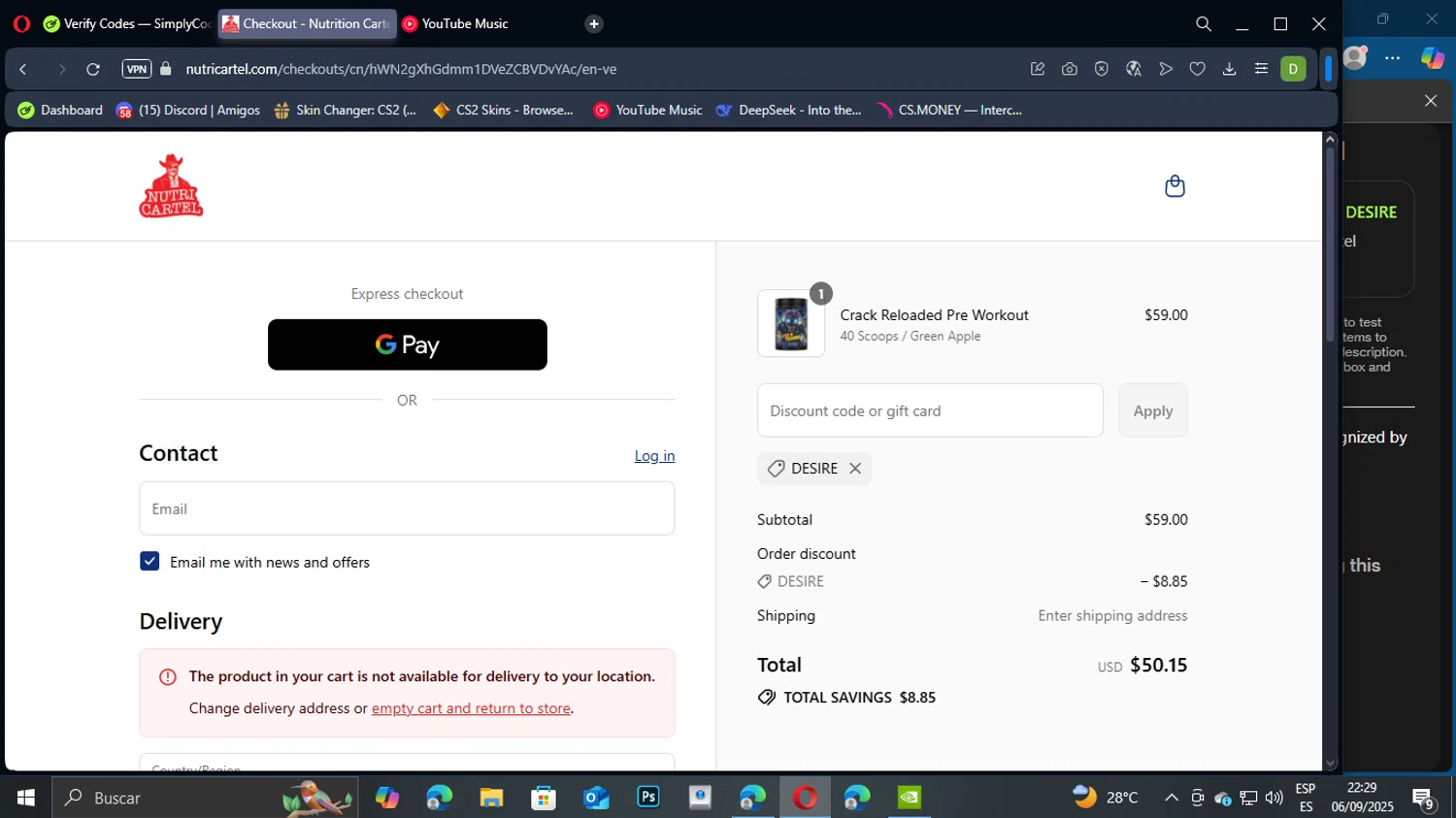1456x818 pixels.
Task: Click the page vertical scrollbar
Action: pyautogui.click(x=1330, y=243)
